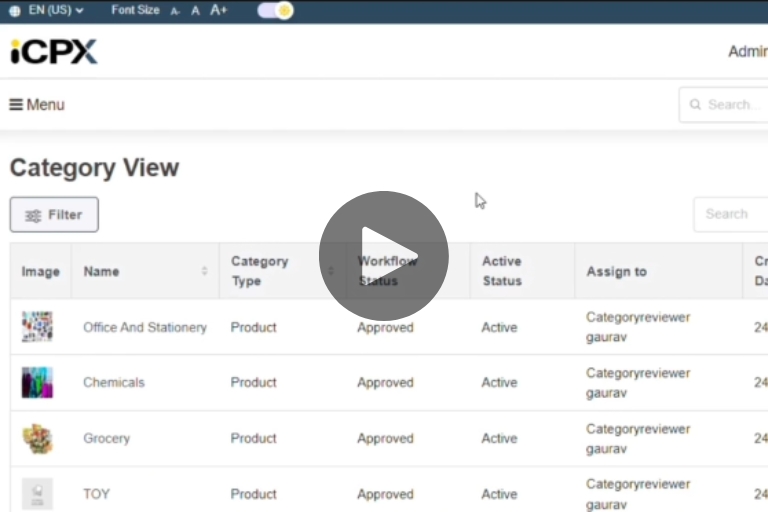Click the top header search field
The image size is (768, 512).
click(x=730, y=105)
